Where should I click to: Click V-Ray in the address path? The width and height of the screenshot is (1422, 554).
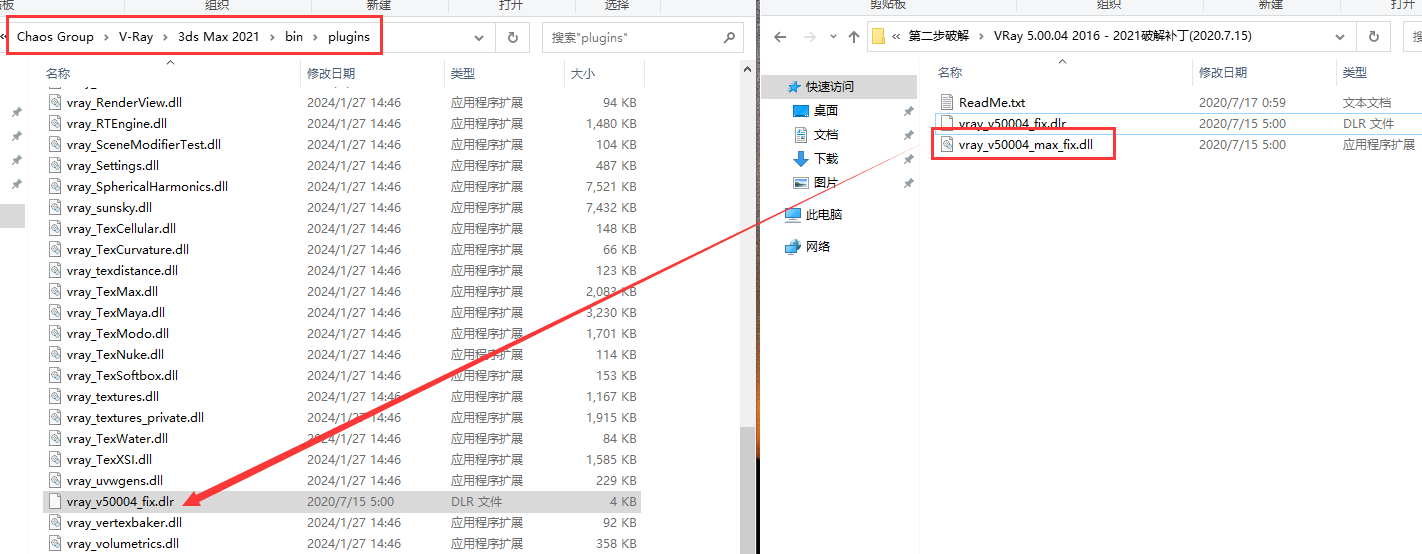[x=136, y=37]
